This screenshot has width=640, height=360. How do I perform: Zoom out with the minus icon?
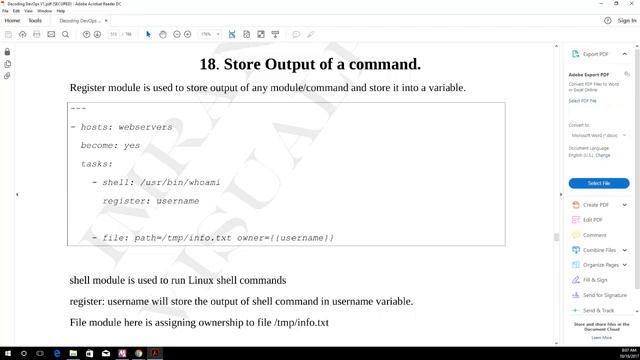pyautogui.click(x=177, y=35)
